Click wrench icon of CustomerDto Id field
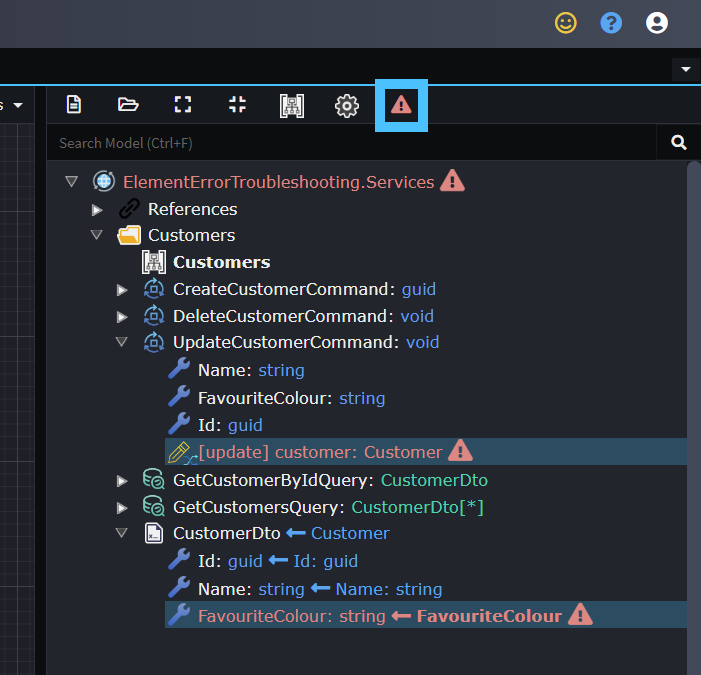Viewport: 701px width, 675px height. point(179,560)
